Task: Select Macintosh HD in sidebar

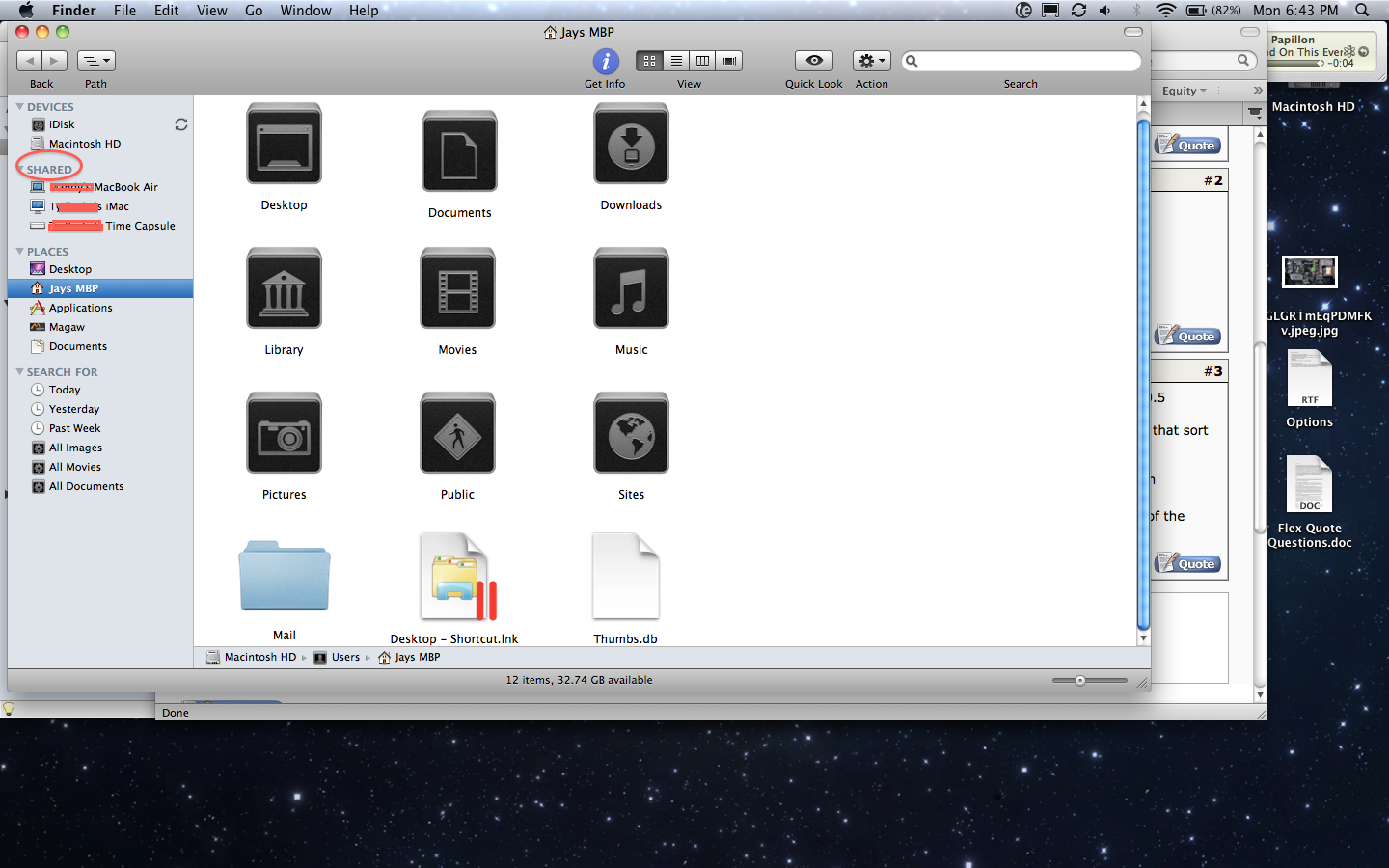Action: tap(85, 144)
